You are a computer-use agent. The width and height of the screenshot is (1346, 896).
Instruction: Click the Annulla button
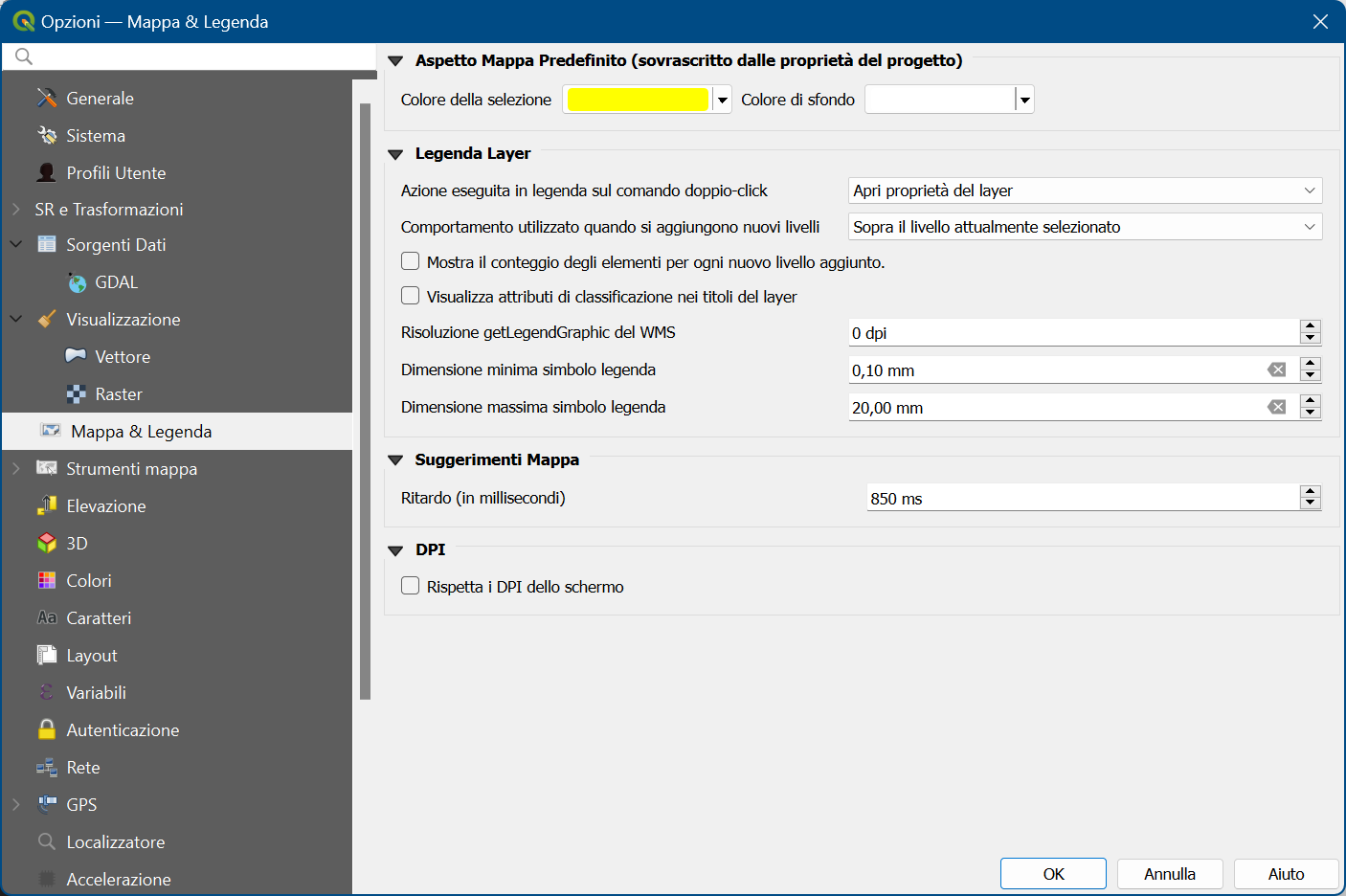(1170, 873)
